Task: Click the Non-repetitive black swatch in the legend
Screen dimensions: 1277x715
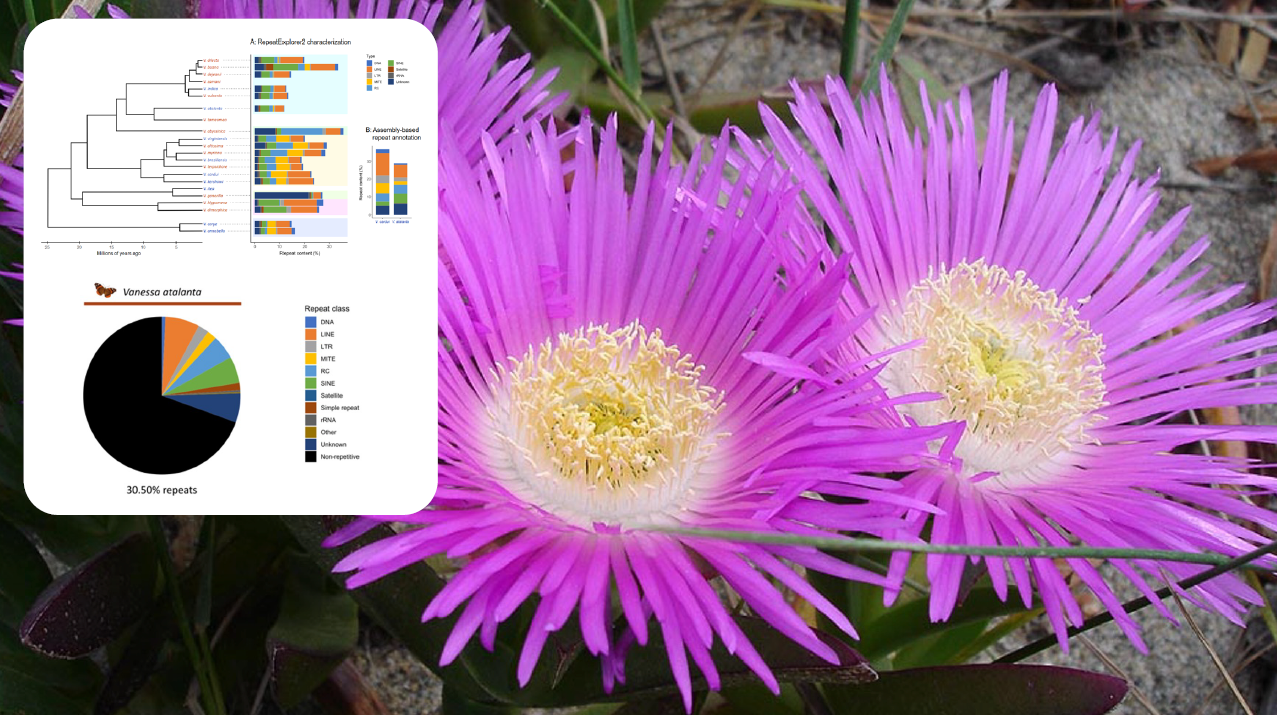Action: coord(311,457)
